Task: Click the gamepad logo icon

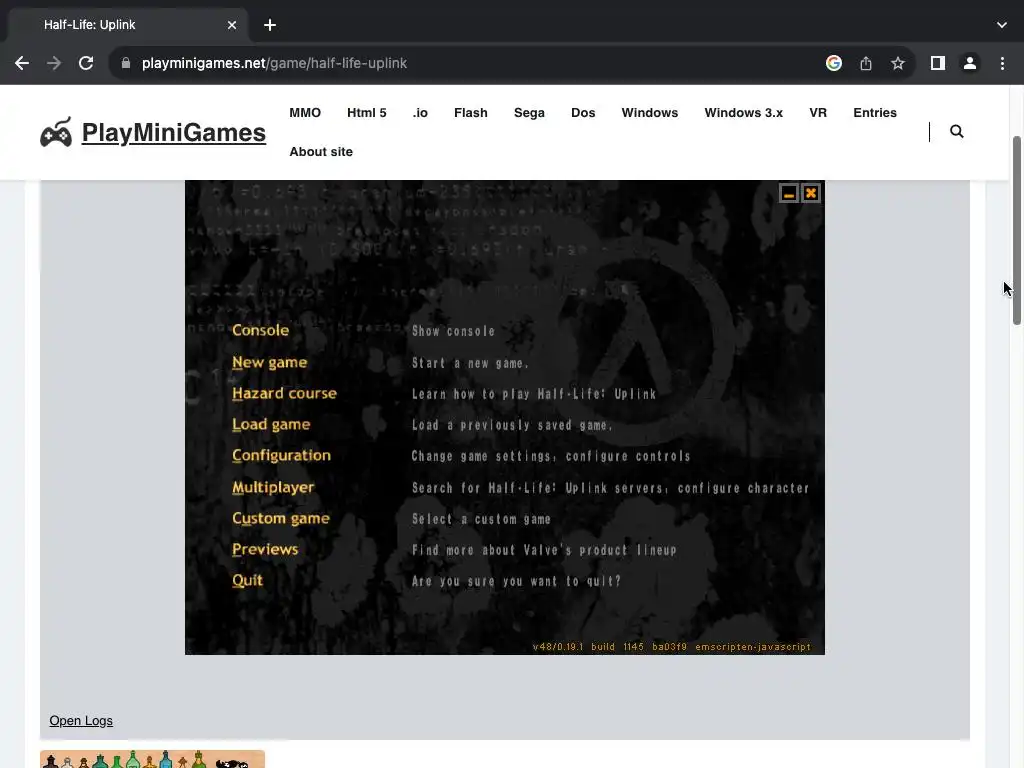Action: coord(56,133)
